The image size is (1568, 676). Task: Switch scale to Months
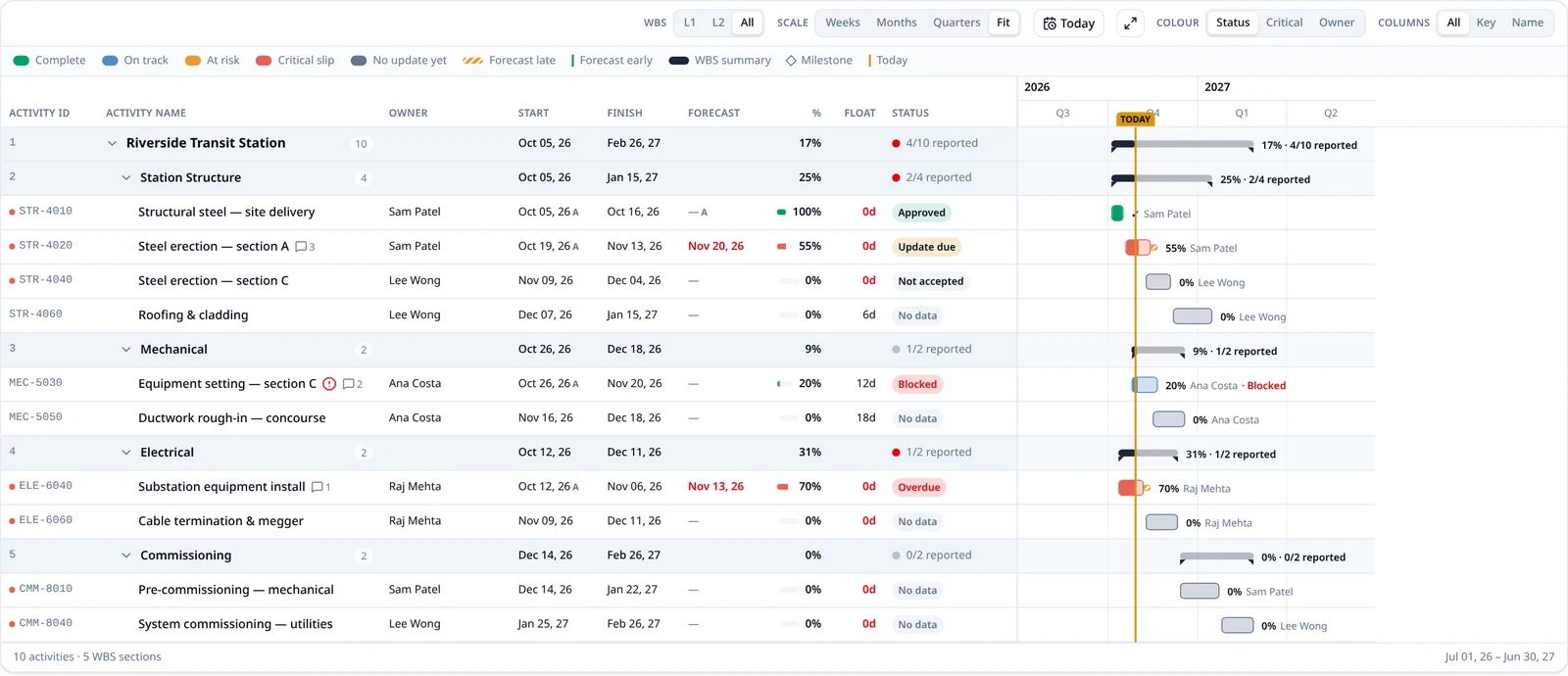click(897, 23)
